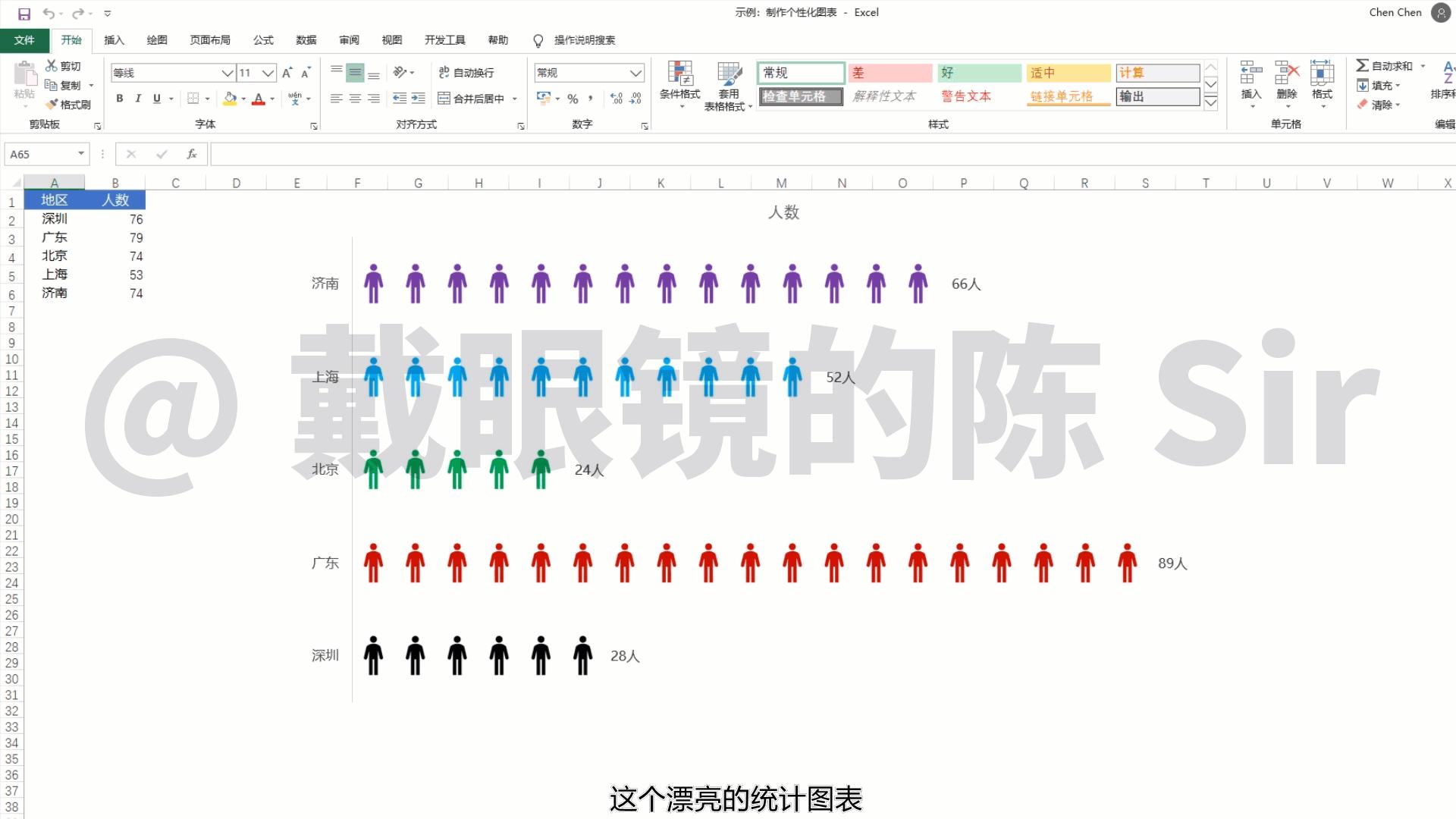Switch to the 插入 ribbon tab
The image size is (1456, 819).
click(x=114, y=40)
